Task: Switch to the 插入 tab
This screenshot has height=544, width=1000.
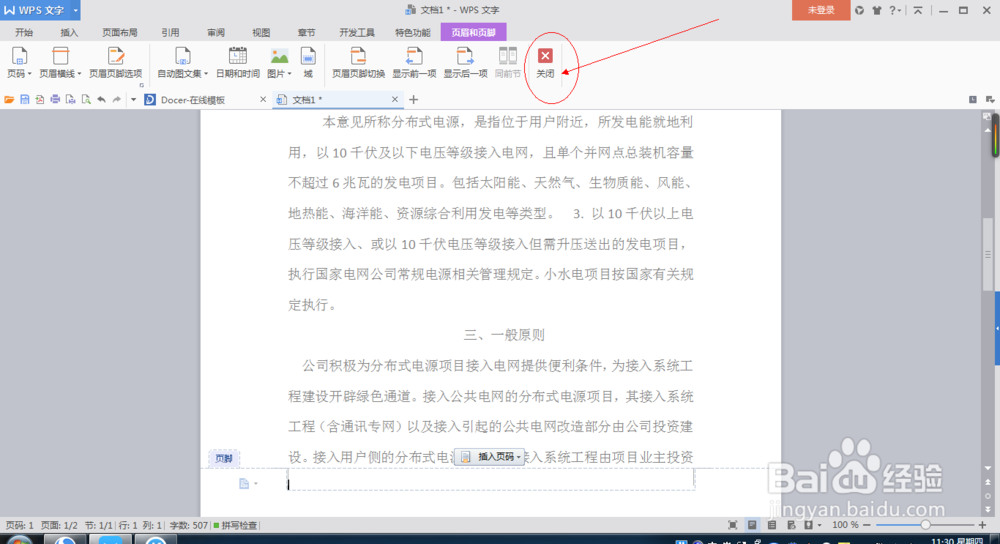Action: click(x=69, y=33)
